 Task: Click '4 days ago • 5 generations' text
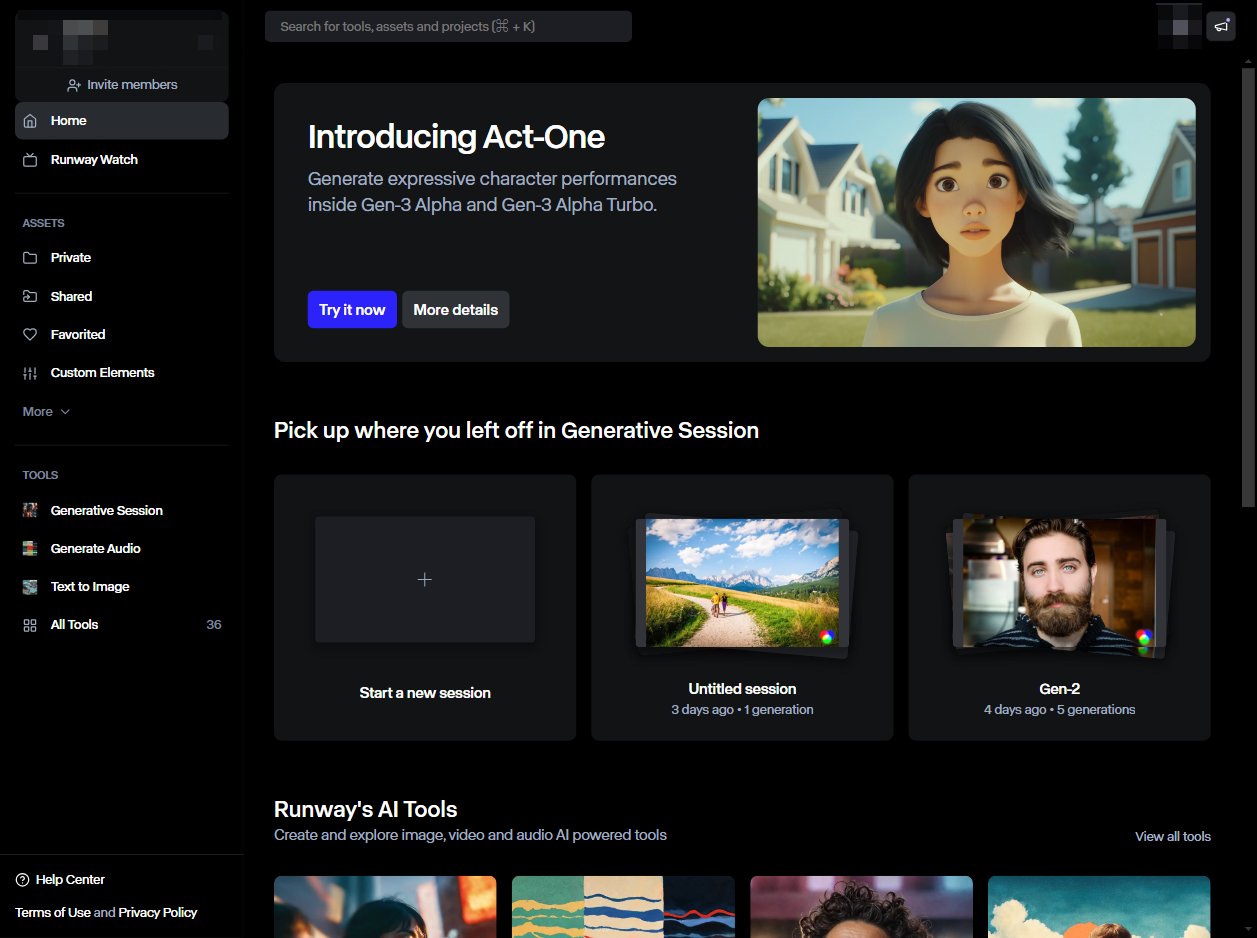1060,710
